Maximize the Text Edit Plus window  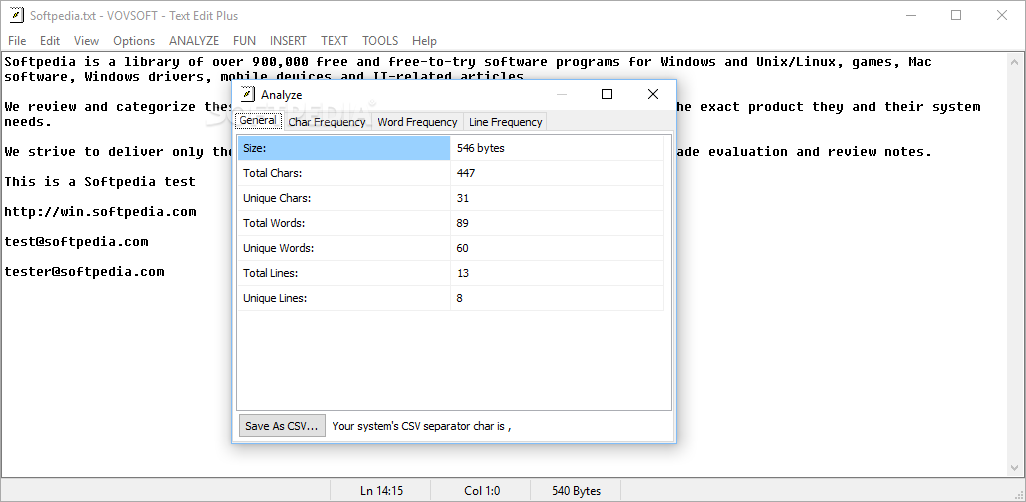pos(956,15)
